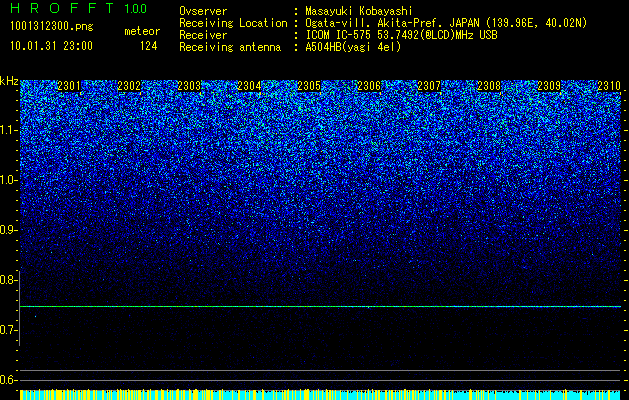
Task: Click the Ovserver label
Action: pyautogui.click(x=203, y=11)
